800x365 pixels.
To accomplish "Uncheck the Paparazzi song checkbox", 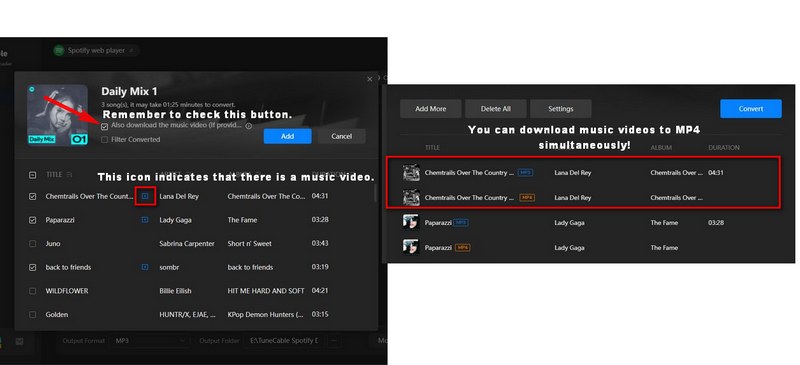I will [x=33, y=220].
